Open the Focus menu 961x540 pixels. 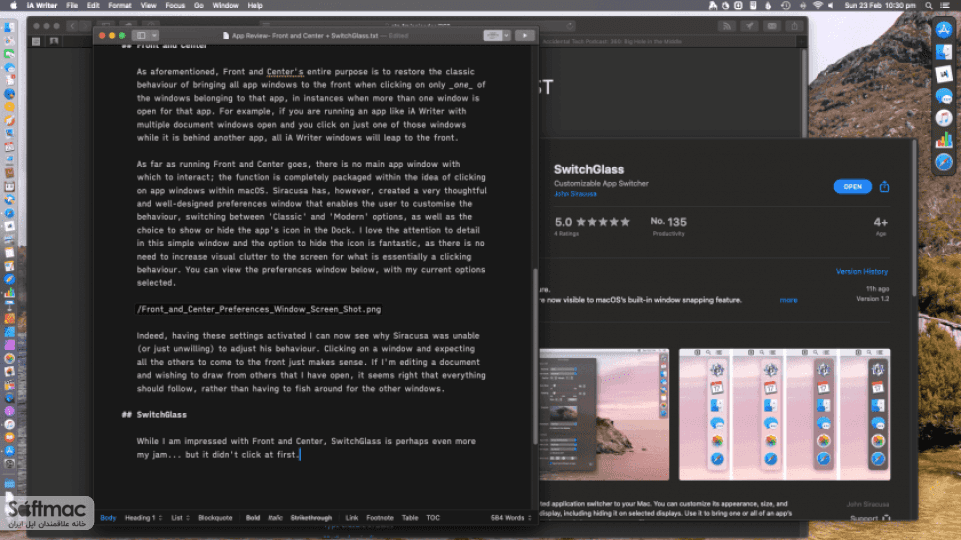point(175,6)
